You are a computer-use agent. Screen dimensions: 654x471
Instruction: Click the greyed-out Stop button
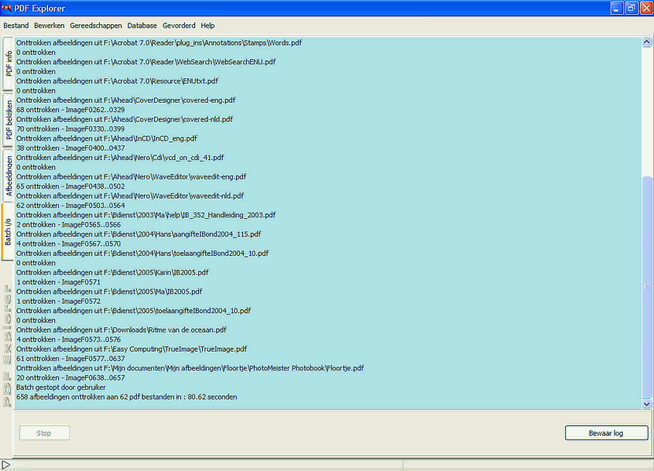click(x=44, y=433)
